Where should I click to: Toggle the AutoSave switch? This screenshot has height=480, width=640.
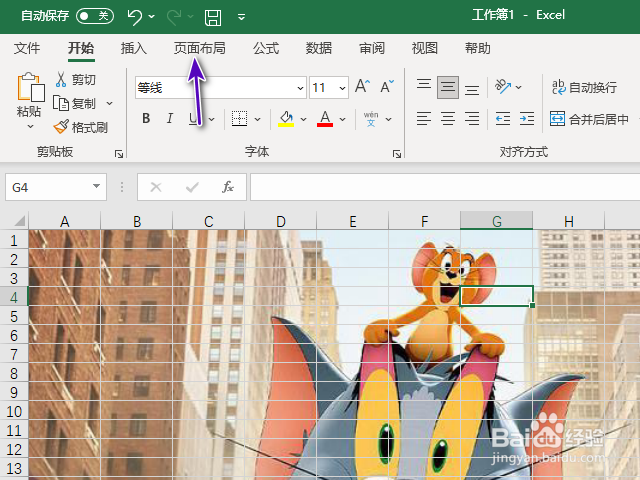click(95, 16)
